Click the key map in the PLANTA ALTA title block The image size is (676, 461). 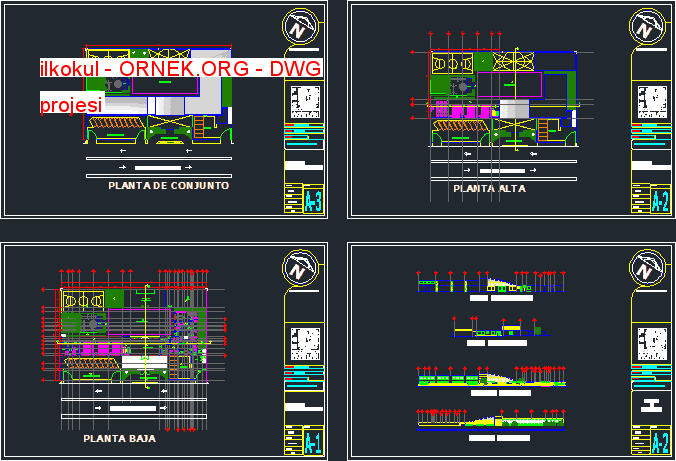pos(652,102)
